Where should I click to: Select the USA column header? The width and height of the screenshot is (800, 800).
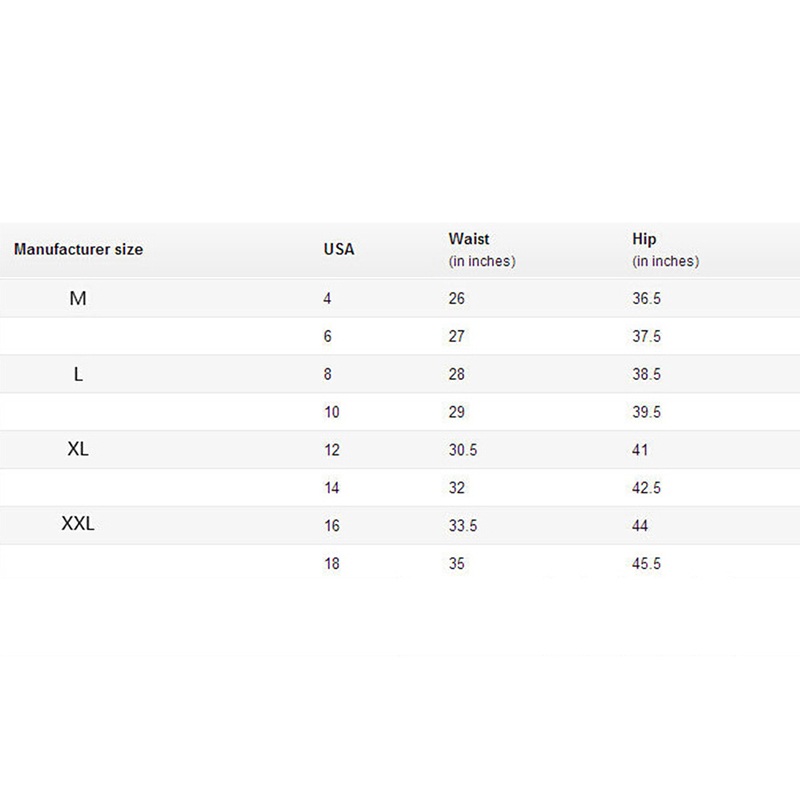tap(338, 249)
